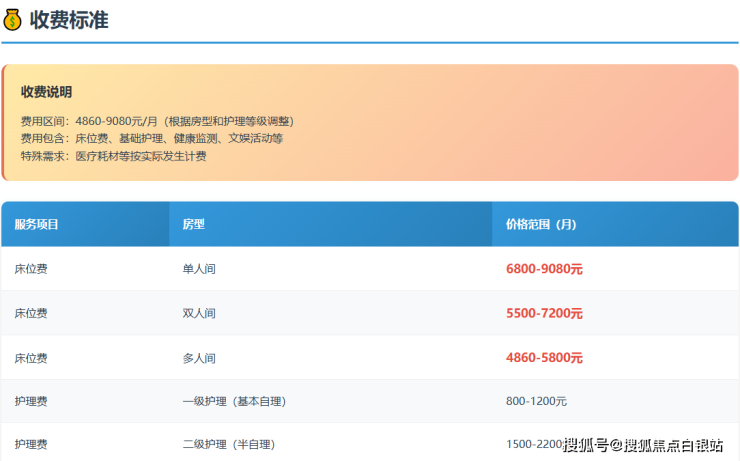Sort by the 价格范围（月） column header

(541, 225)
